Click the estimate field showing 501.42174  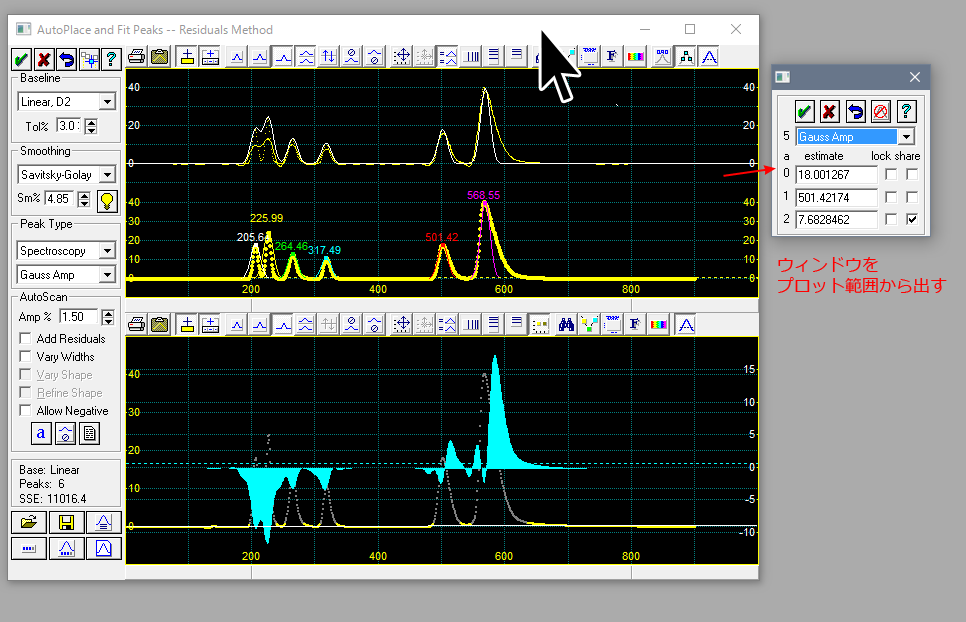point(836,197)
